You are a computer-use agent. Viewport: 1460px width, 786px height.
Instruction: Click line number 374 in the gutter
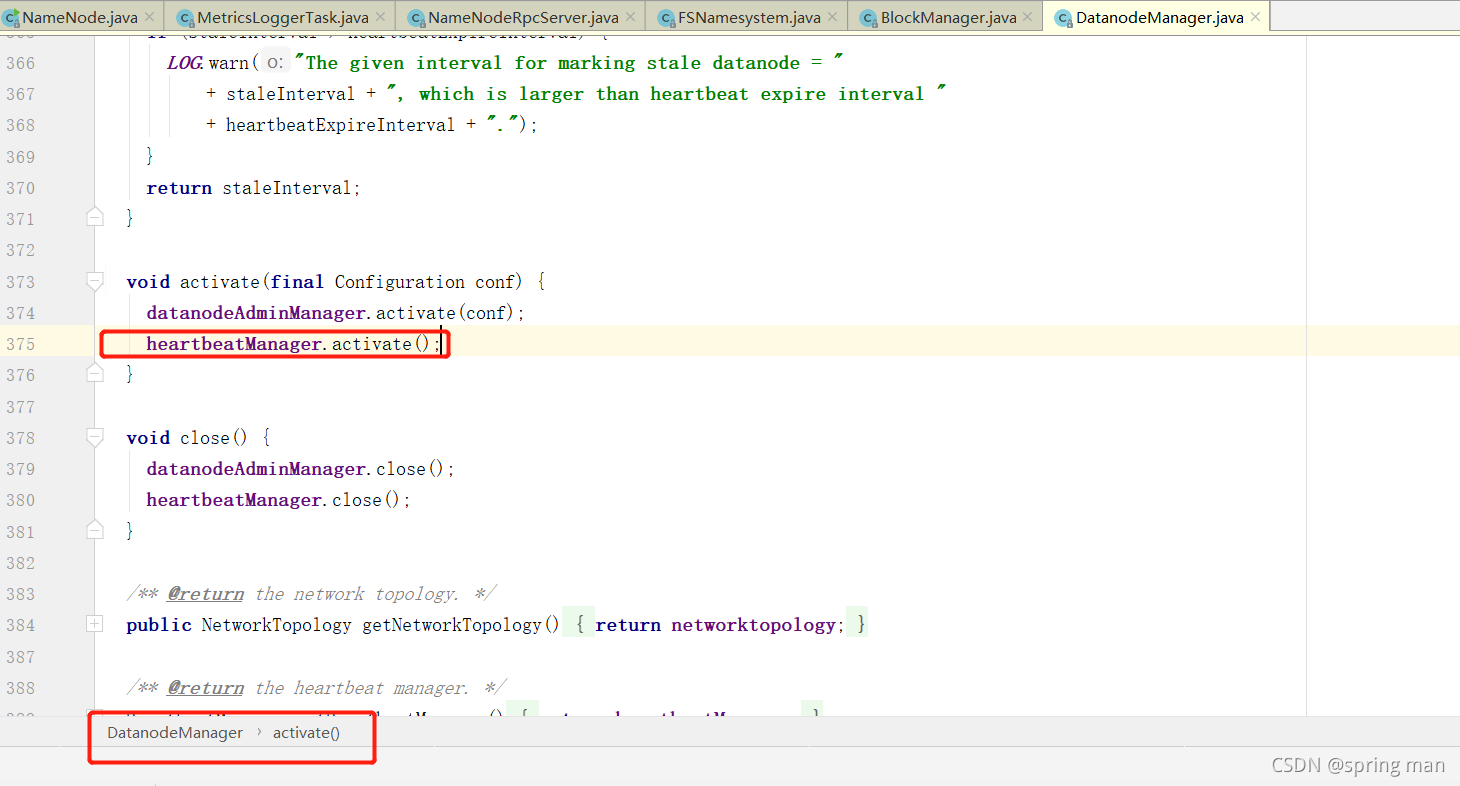(x=20, y=313)
